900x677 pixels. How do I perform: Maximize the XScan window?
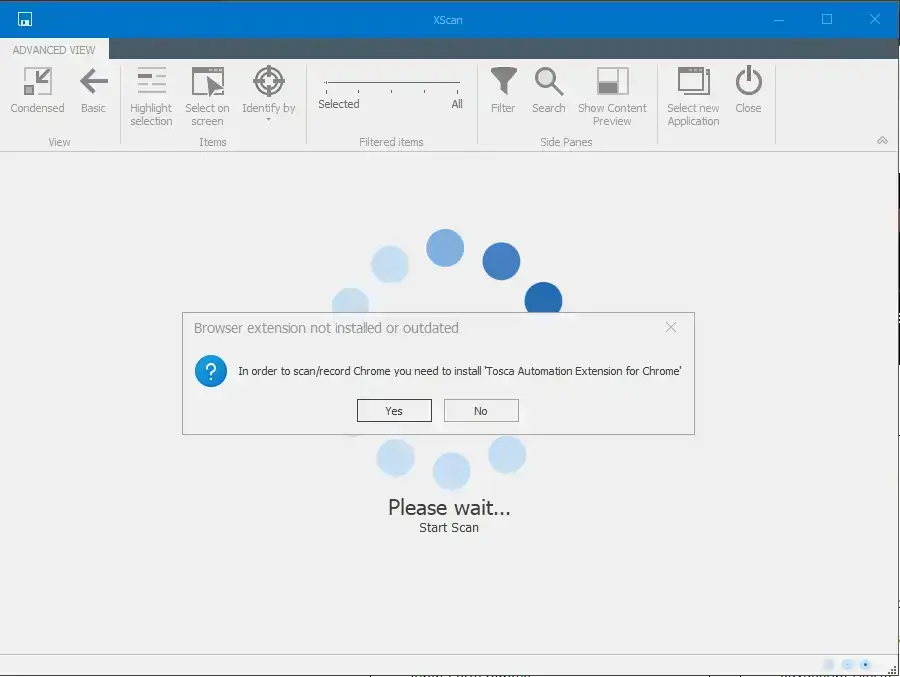[827, 19]
